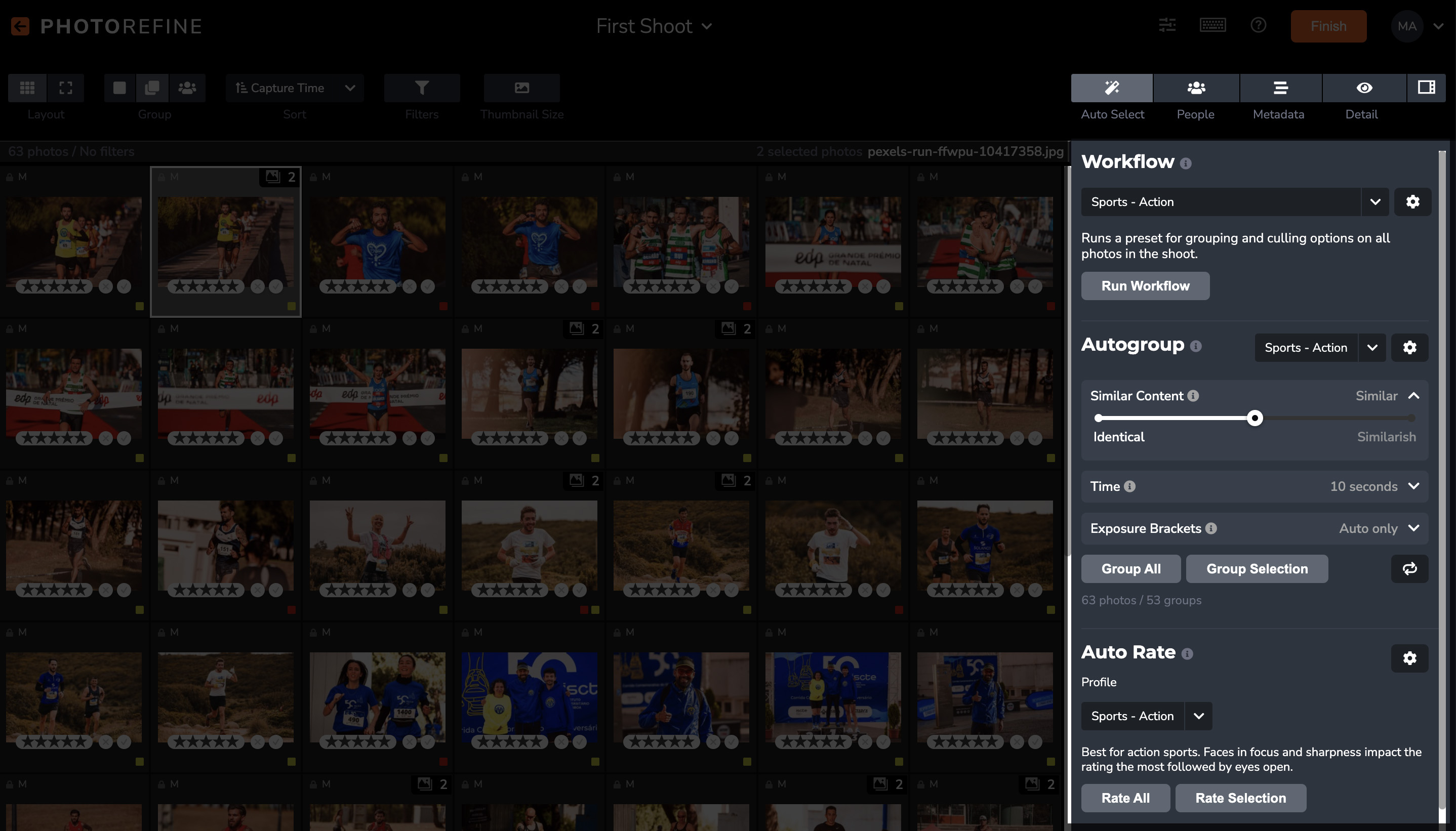
Task: Switch to grid layout view
Action: pos(27,88)
